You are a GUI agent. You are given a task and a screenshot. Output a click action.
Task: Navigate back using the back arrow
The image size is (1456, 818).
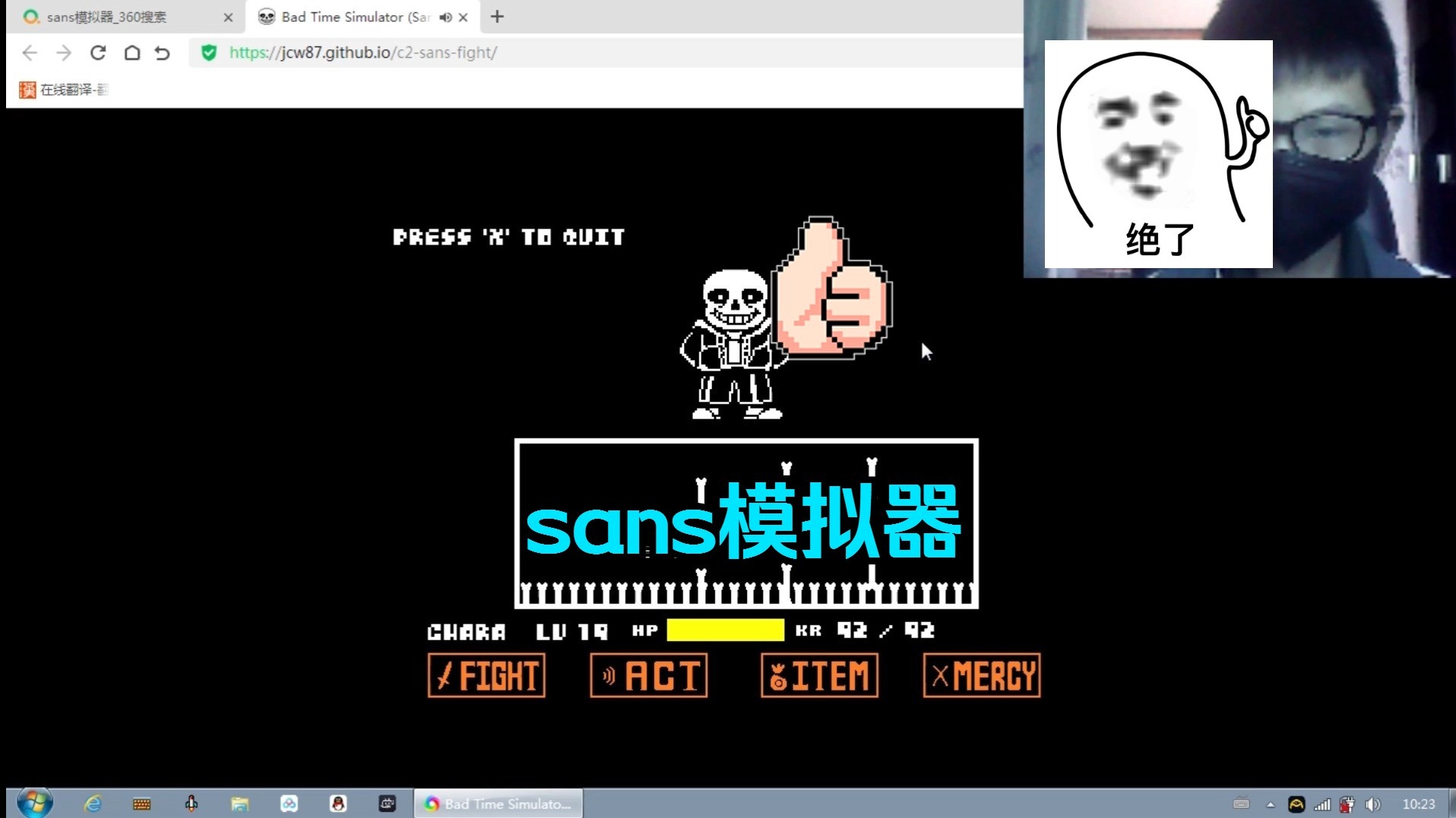pos(29,53)
